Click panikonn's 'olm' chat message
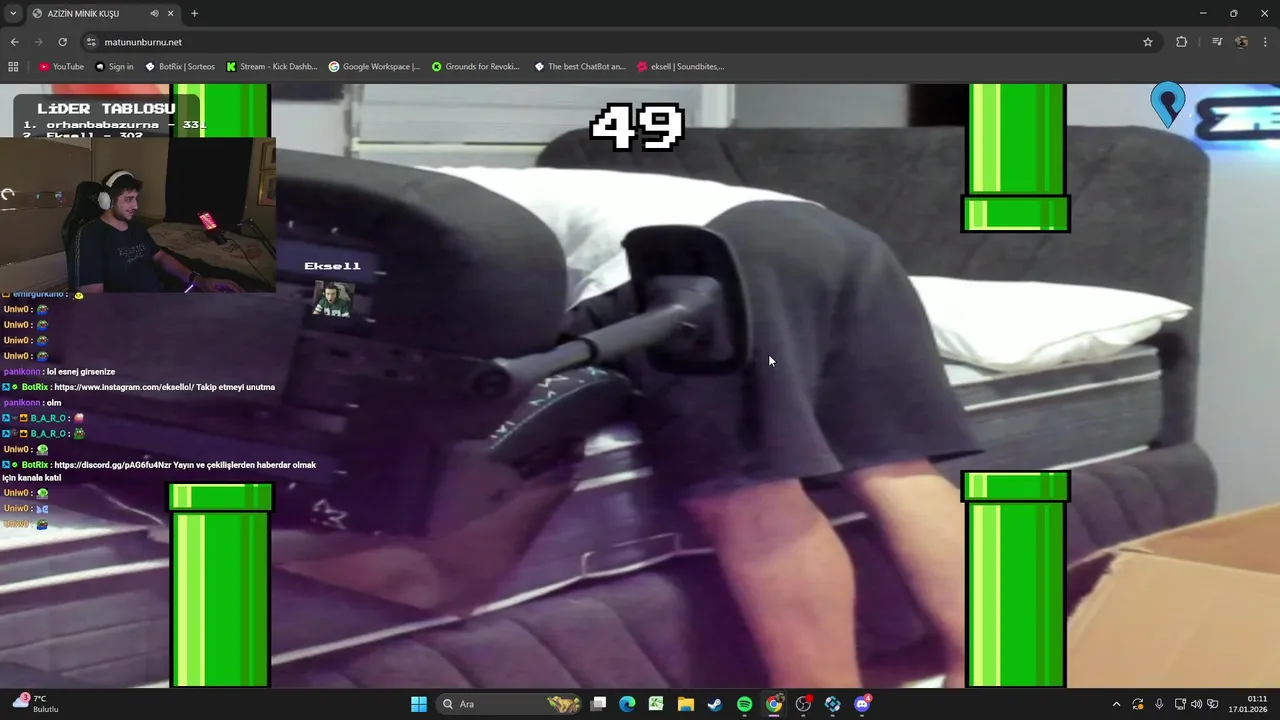1280x720 pixels. (32, 402)
